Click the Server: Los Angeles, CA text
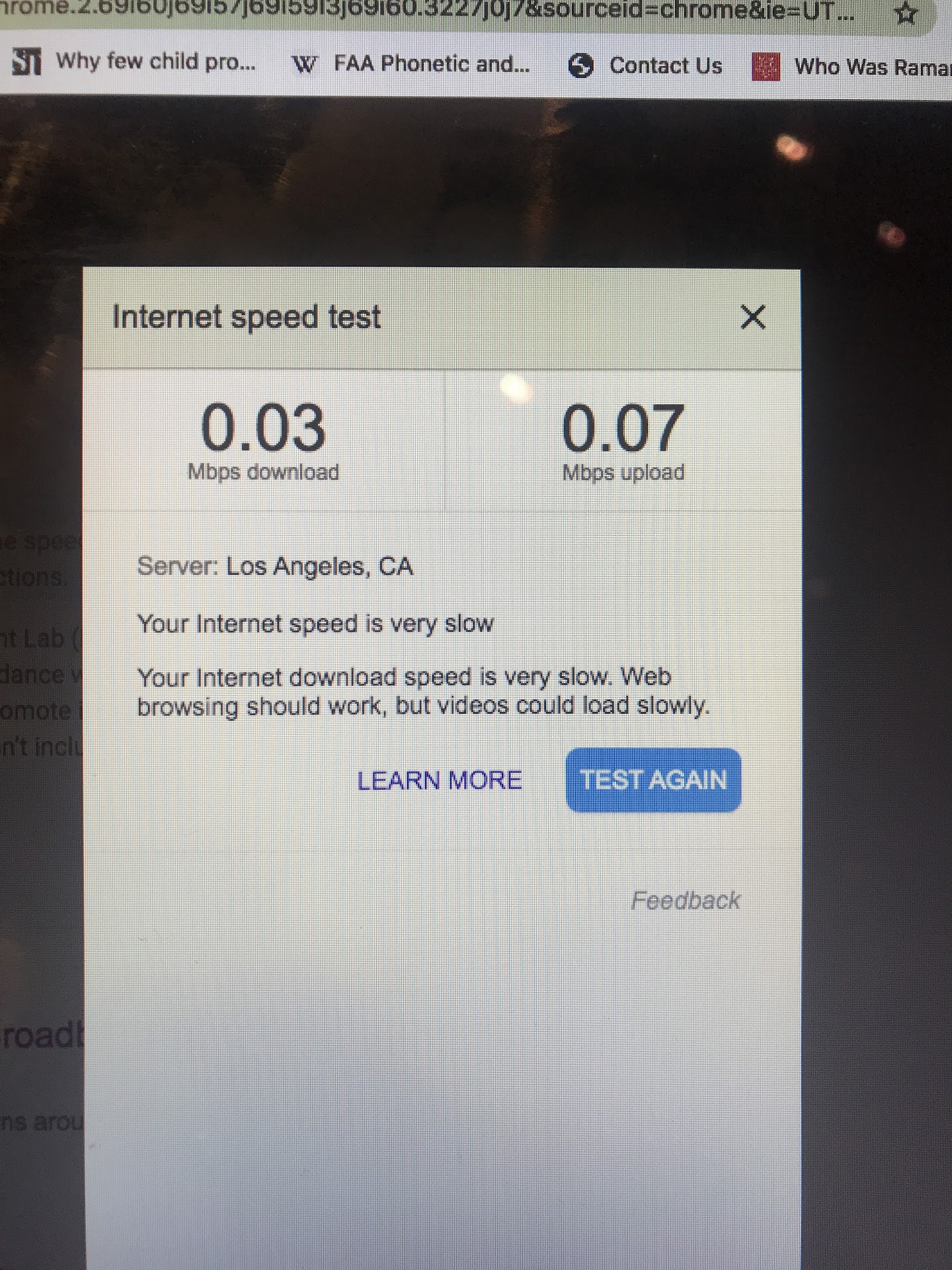 [275, 567]
